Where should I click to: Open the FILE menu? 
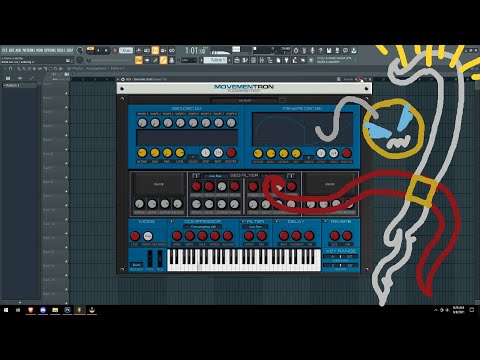pos(4,50)
